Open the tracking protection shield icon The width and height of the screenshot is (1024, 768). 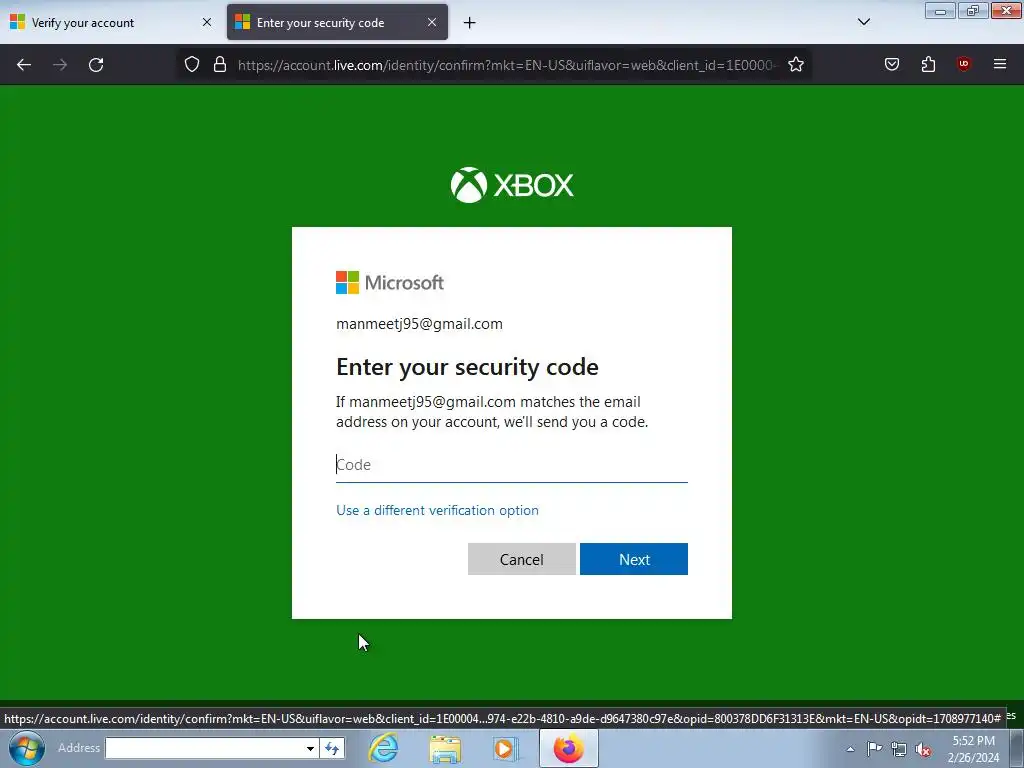(x=191, y=65)
